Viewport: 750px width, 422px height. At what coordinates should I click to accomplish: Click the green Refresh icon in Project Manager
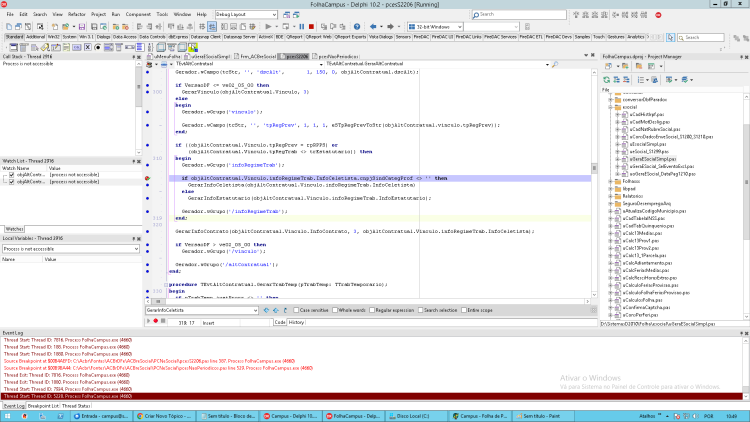pos(607,80)
